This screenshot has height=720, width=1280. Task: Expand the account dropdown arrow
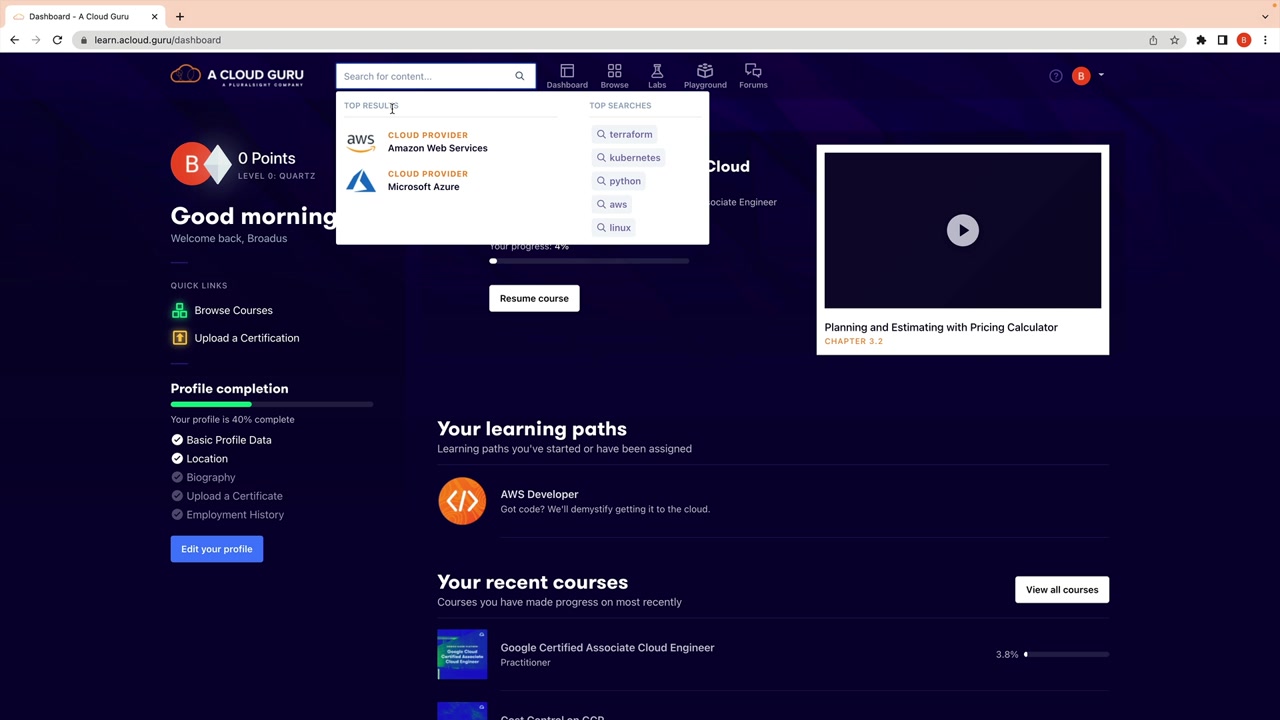click(1101, 75)
